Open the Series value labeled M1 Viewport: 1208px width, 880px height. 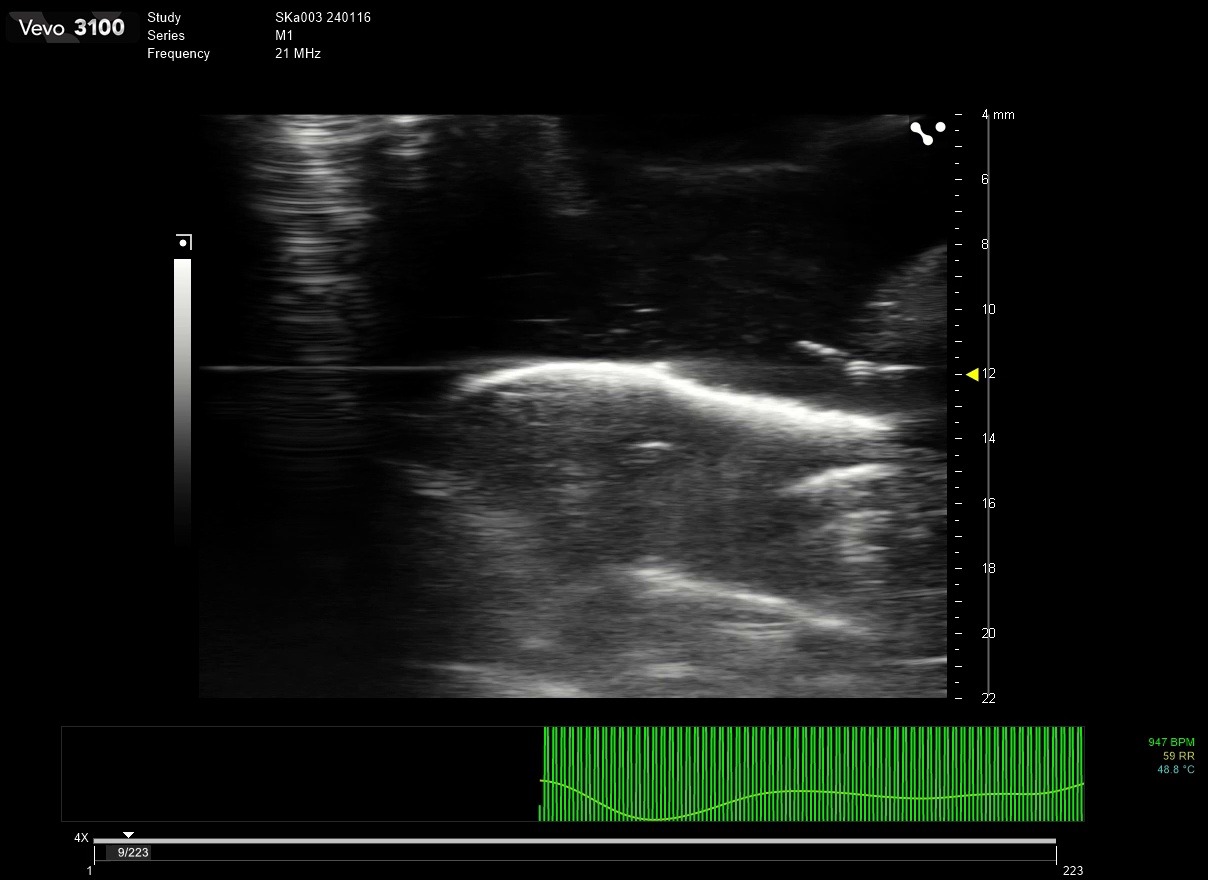(x=283, y=35)
